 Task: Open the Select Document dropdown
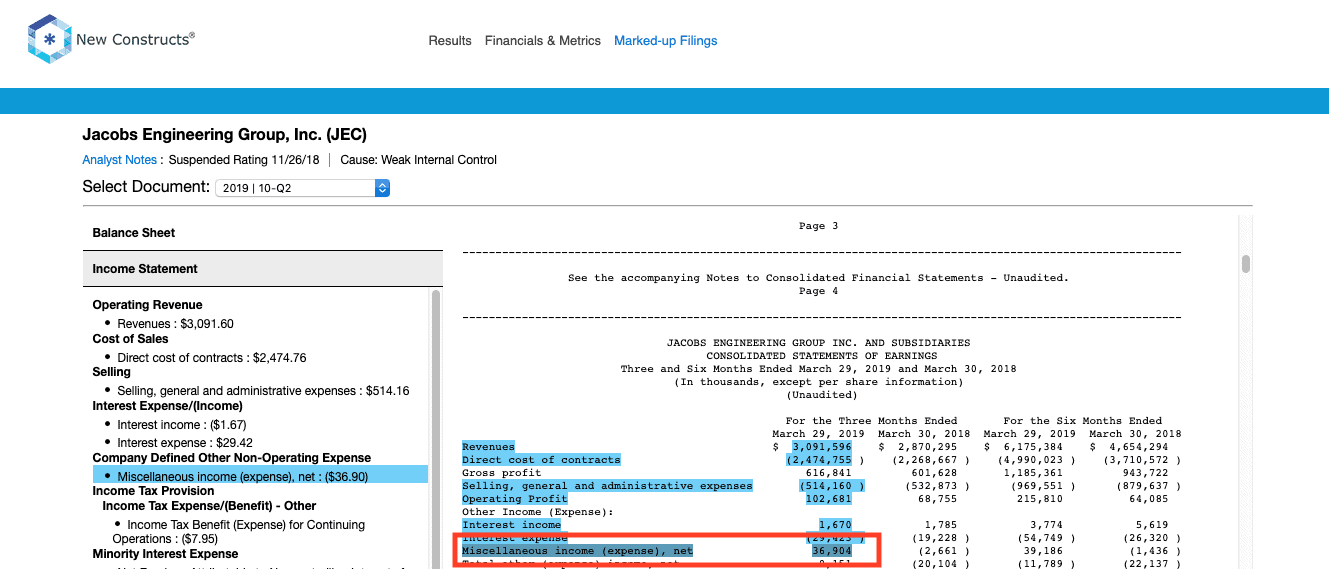(302, 188)
